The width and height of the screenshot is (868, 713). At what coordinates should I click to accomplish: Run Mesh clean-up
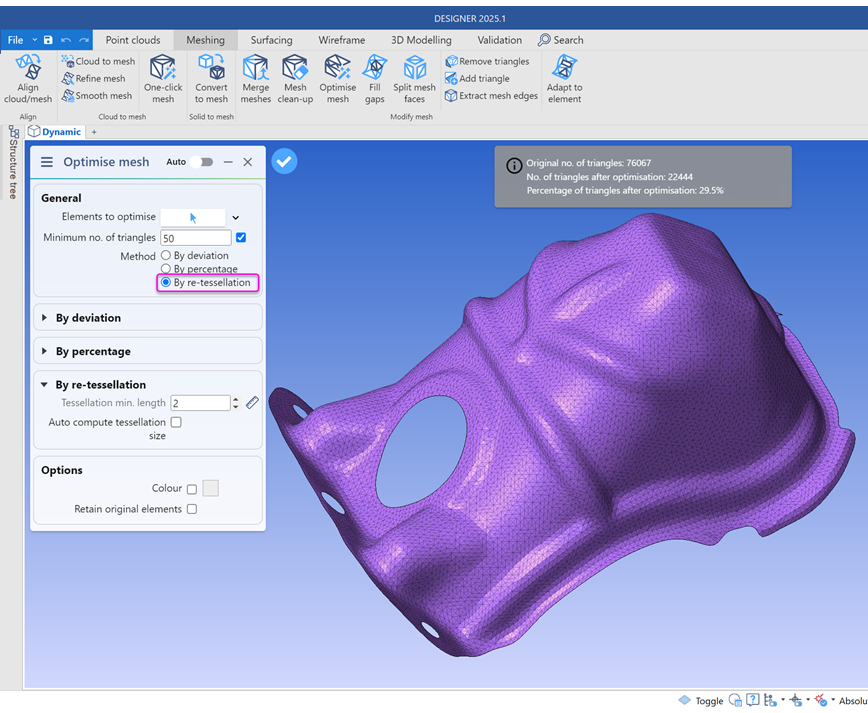pos(295,79)
